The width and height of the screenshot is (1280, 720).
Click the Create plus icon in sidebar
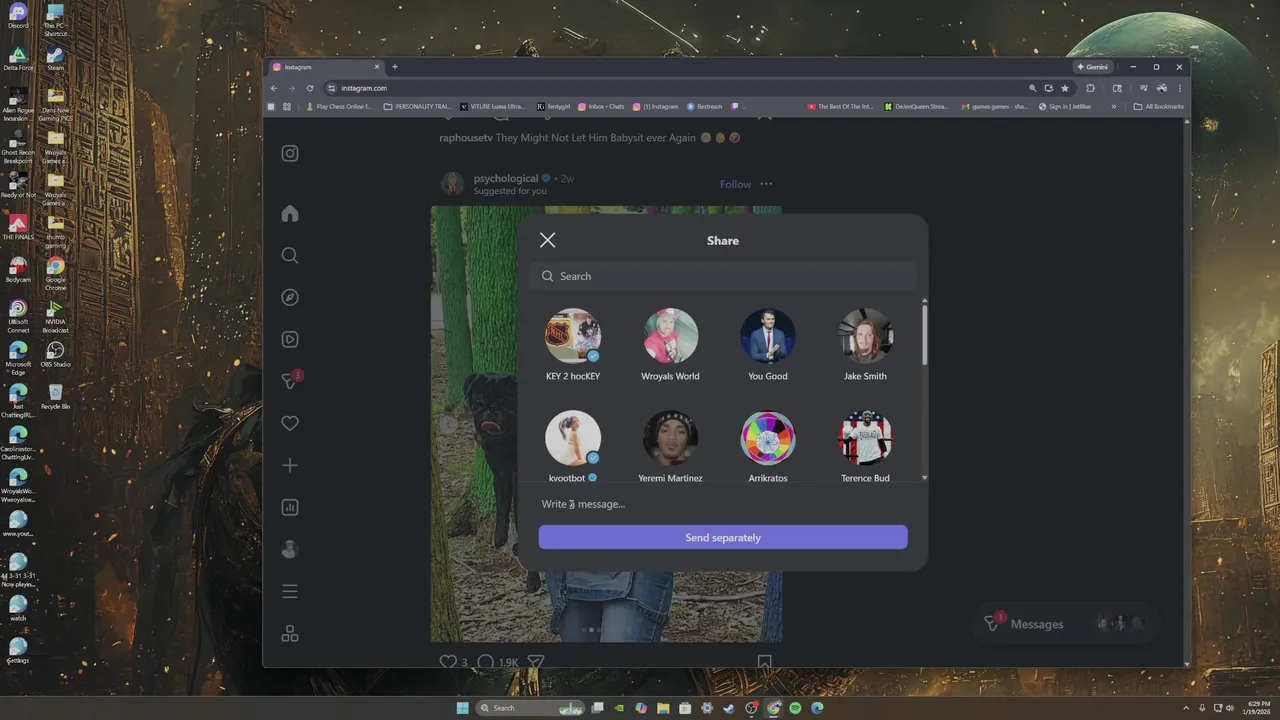pyautogui.click(x=290, y=465)
